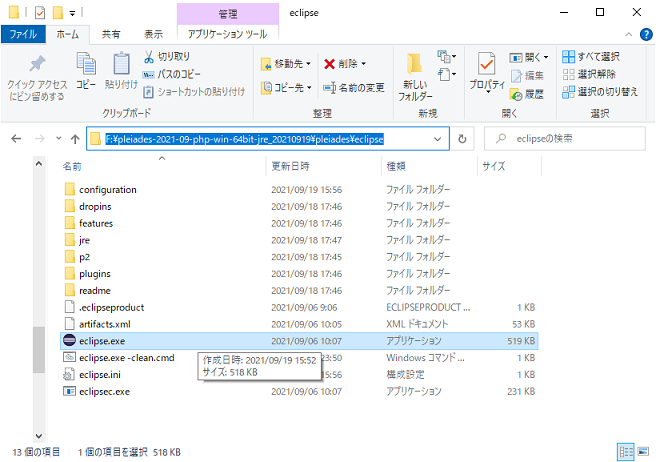Click Paste Shortcut (ショートカットの貼り付け)
This screenshot has width=656, height=462.
(x=194, y=92)
